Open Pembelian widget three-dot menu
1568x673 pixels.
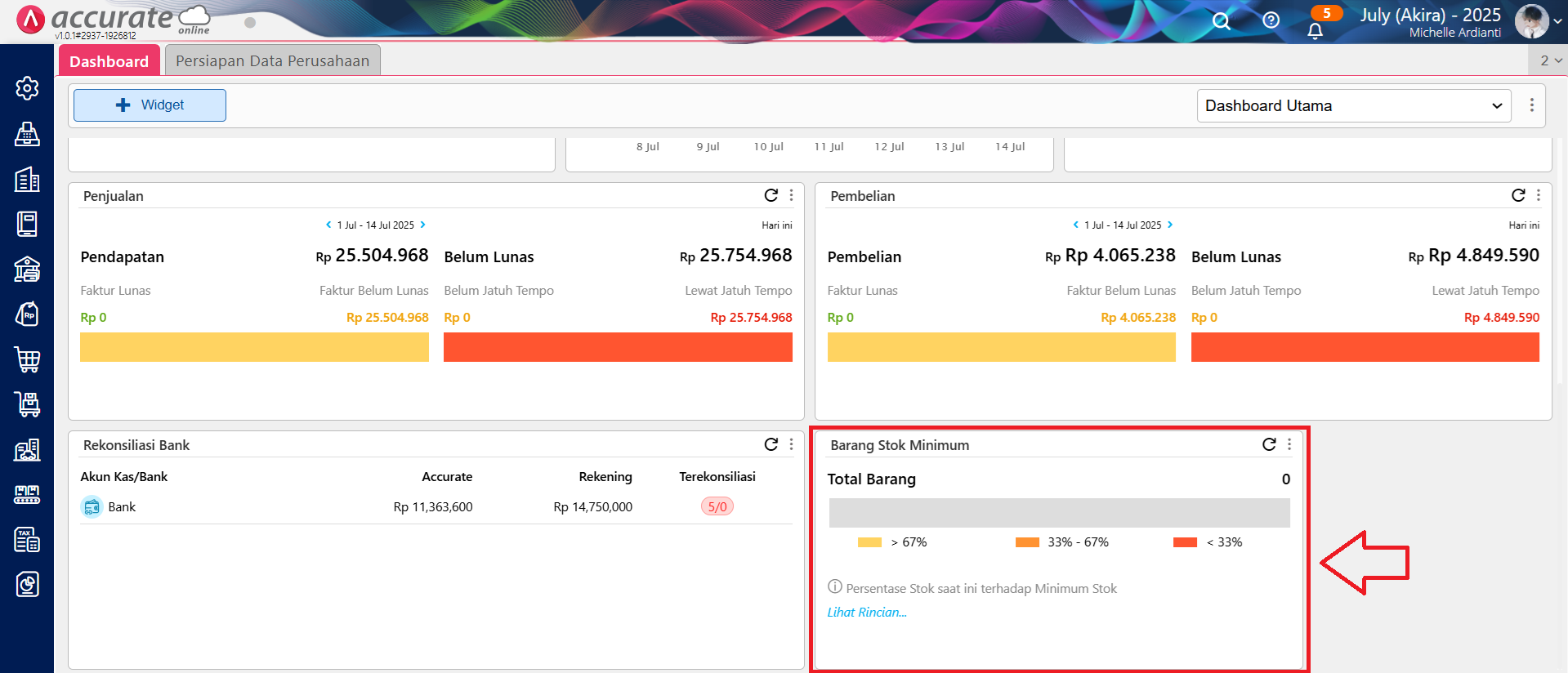tap(1538, 195)
